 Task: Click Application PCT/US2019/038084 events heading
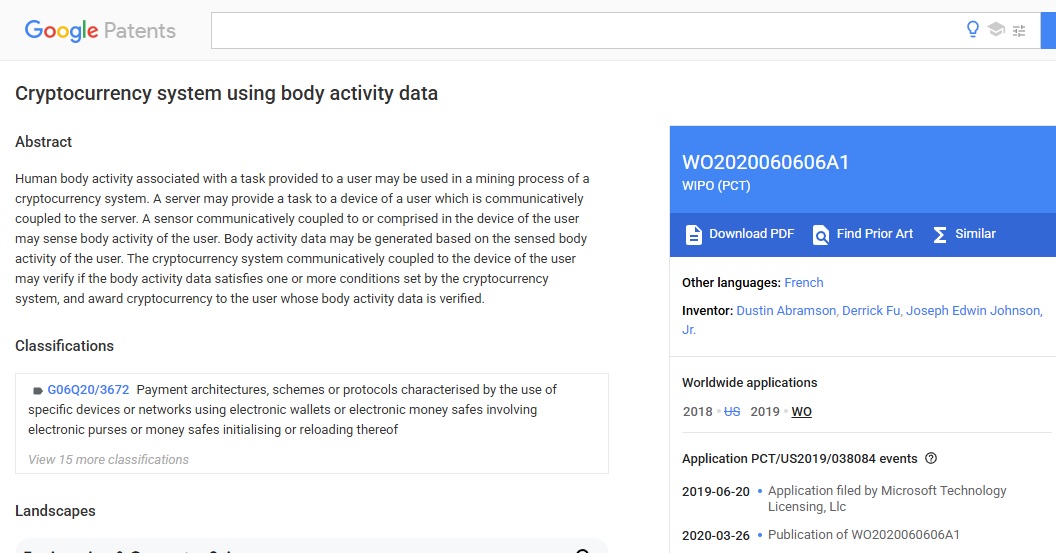coord(799,459)
